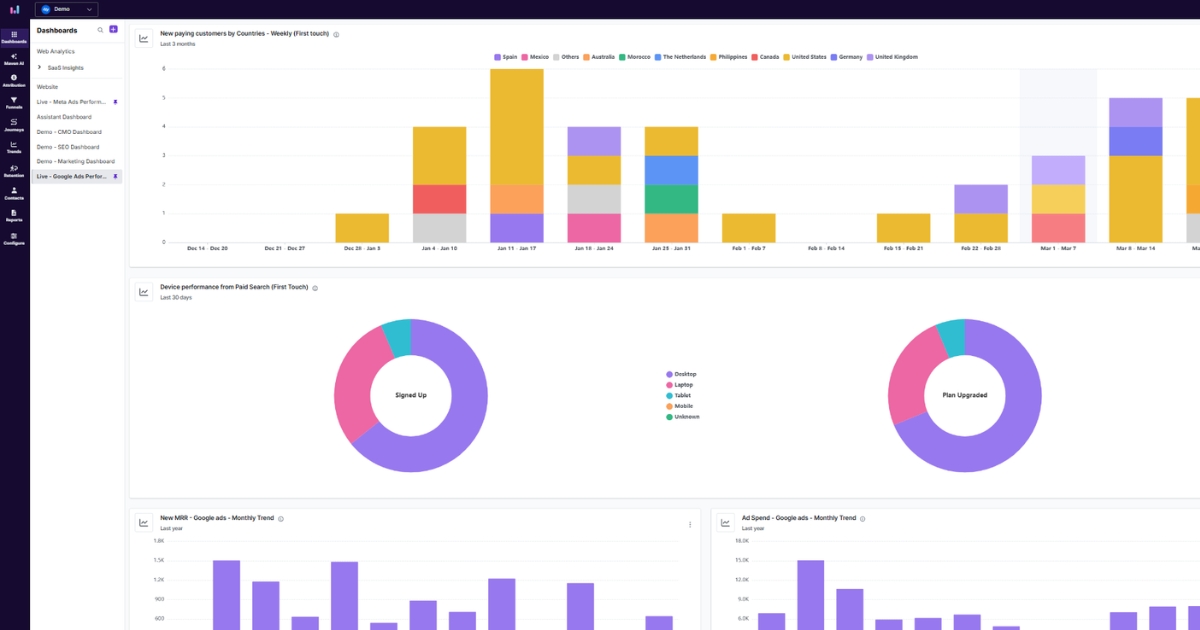Open Demo - Marketing Dashboard
The width and height of the screenshot is (1200, 630).
(74, 161)
